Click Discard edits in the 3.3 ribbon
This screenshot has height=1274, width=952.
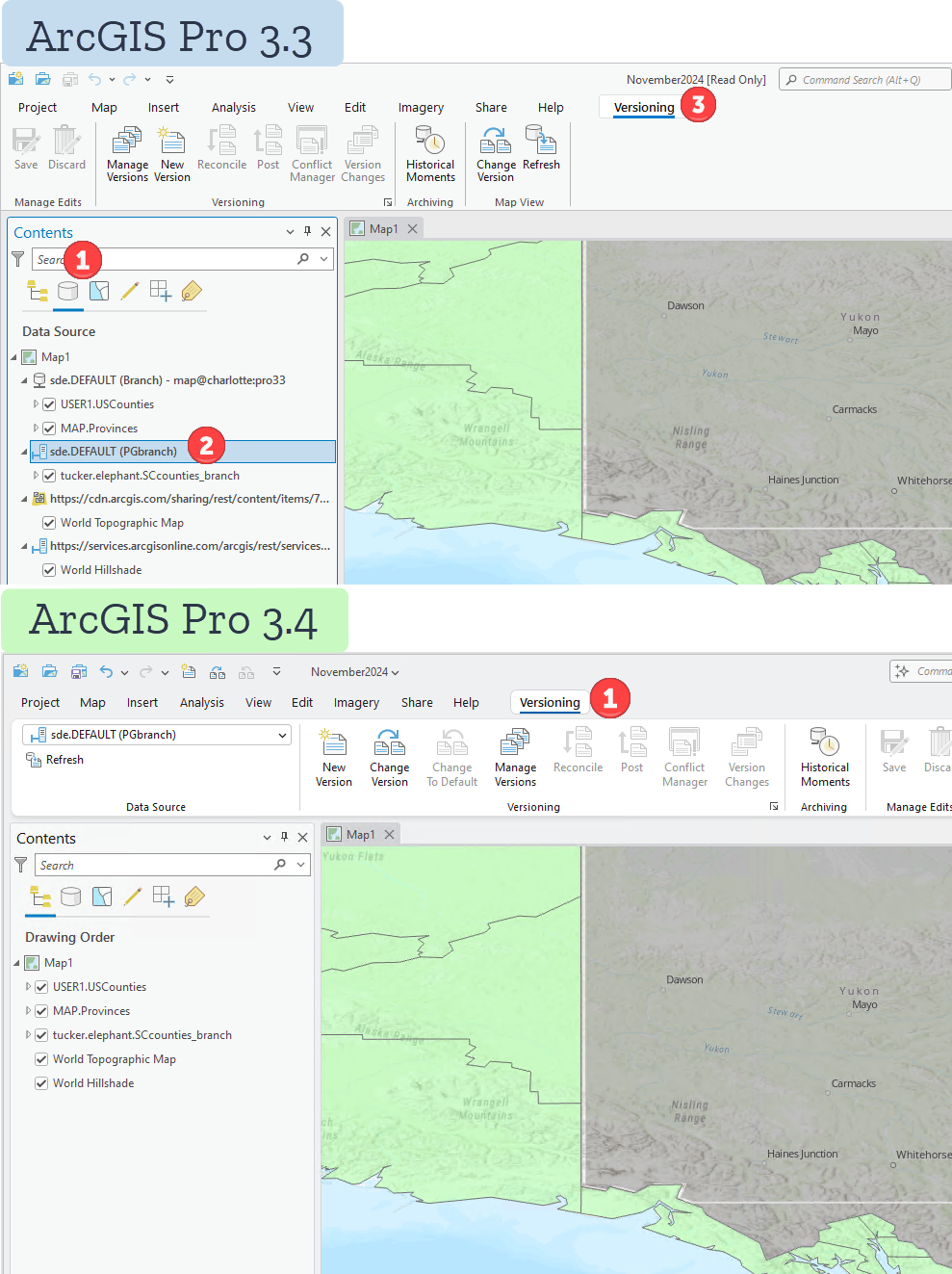pos(66,148)
